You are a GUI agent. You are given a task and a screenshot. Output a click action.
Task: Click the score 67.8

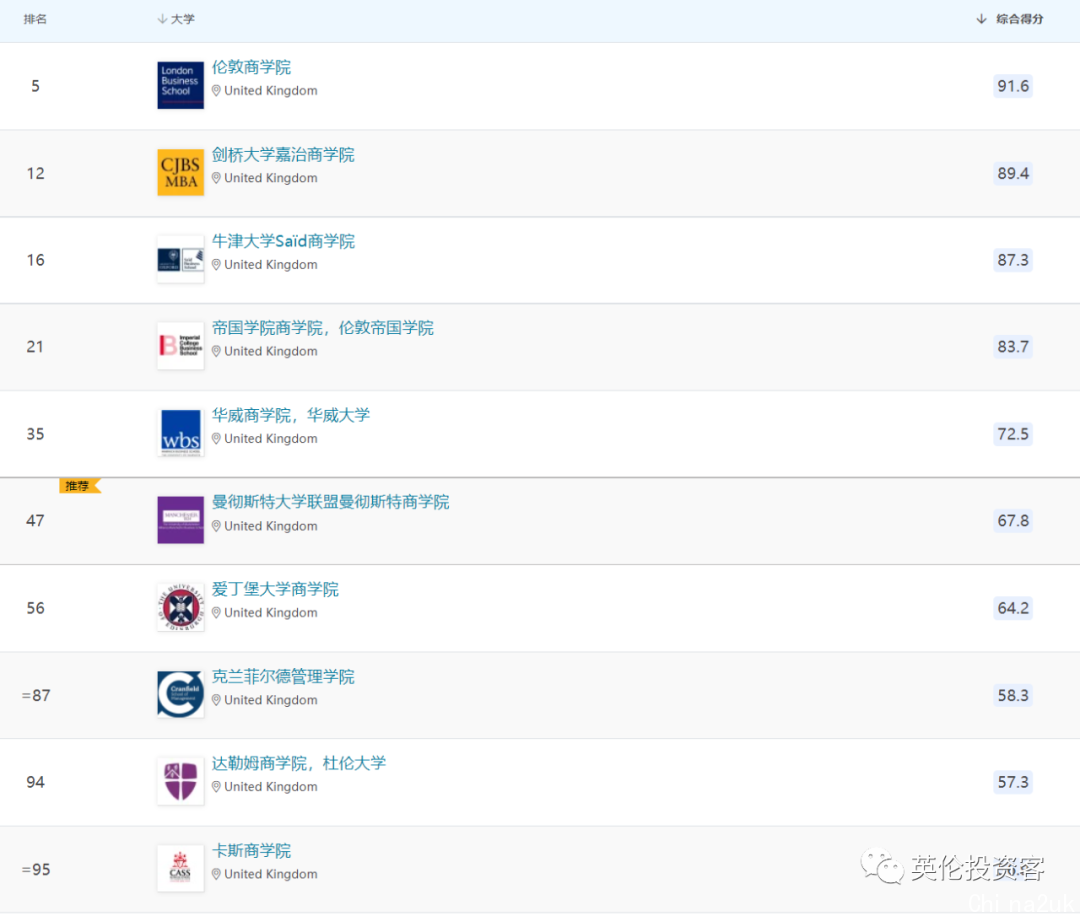point(1012,521)
